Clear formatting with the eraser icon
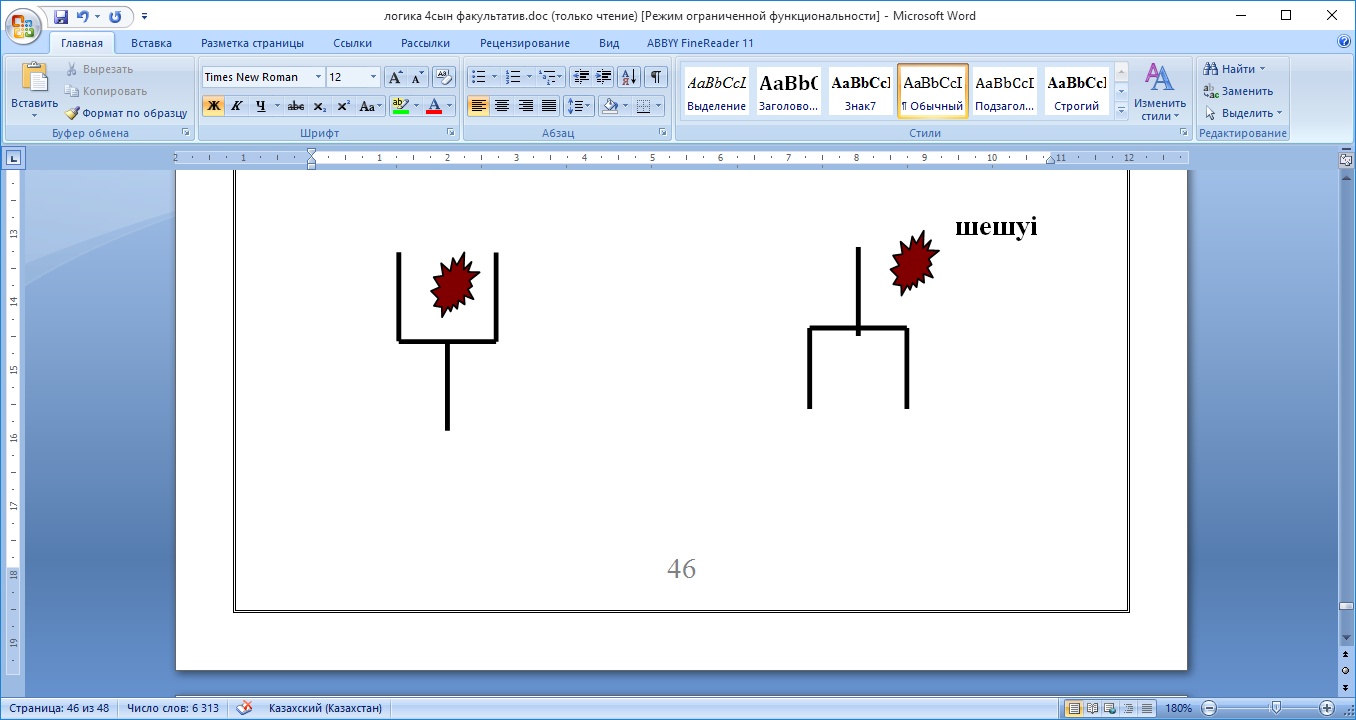 (x=444, y=77)
